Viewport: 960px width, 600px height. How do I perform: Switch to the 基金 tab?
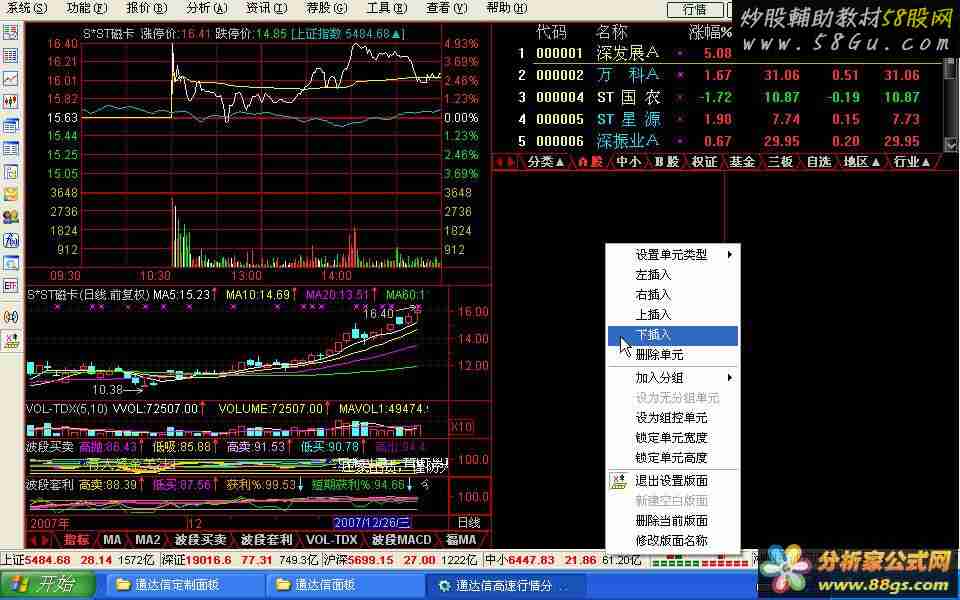(x=742, y=162)
